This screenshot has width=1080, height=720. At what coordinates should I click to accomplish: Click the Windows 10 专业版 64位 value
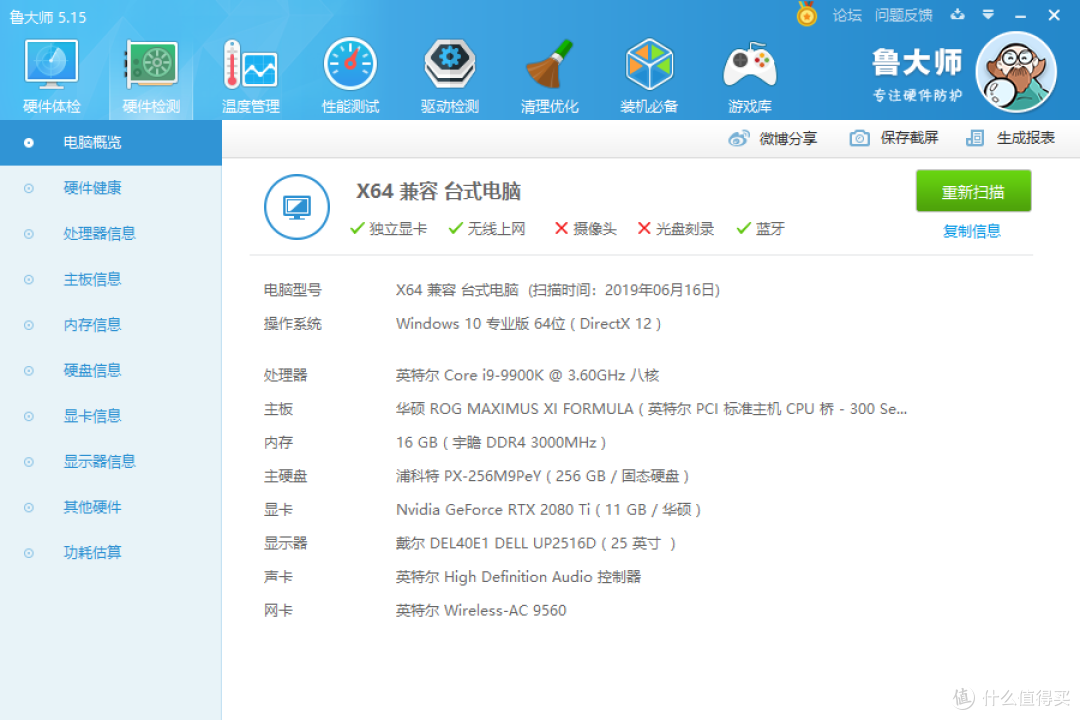(528, 324)
